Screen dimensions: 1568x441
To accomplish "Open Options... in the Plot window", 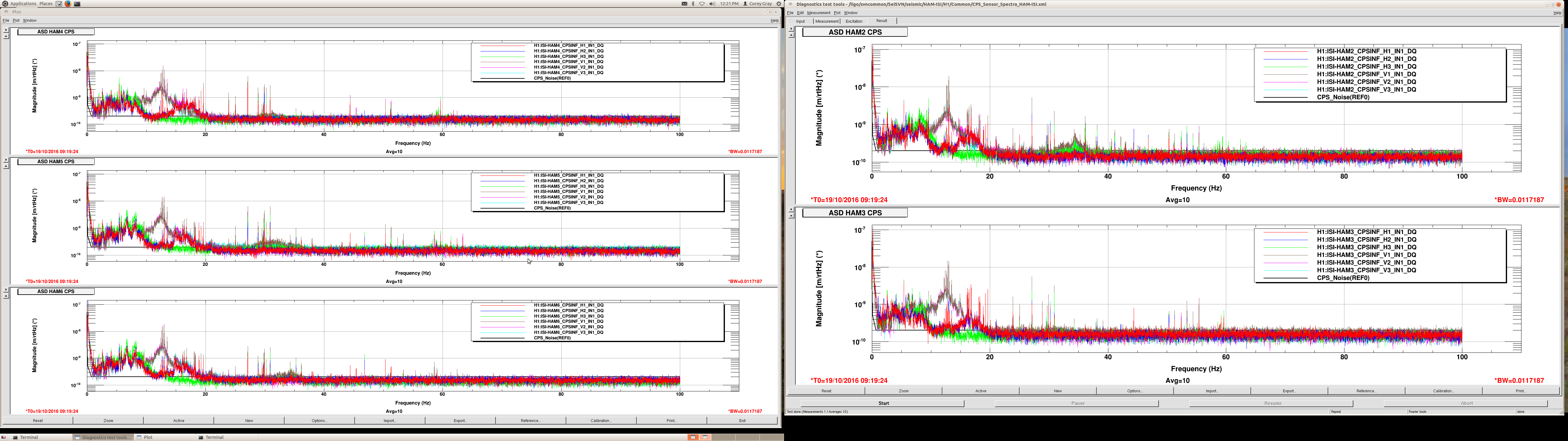I will click(319, 420).
